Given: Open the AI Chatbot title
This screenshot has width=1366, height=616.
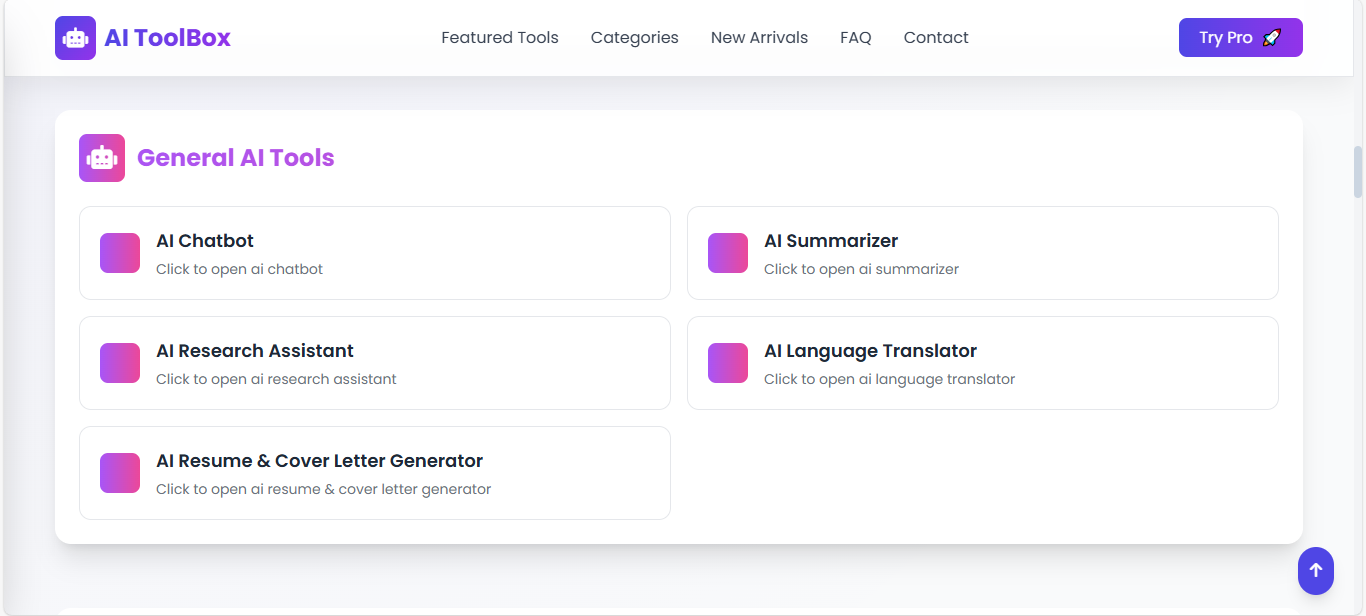Looking at the screenshot, I should 205,241.
